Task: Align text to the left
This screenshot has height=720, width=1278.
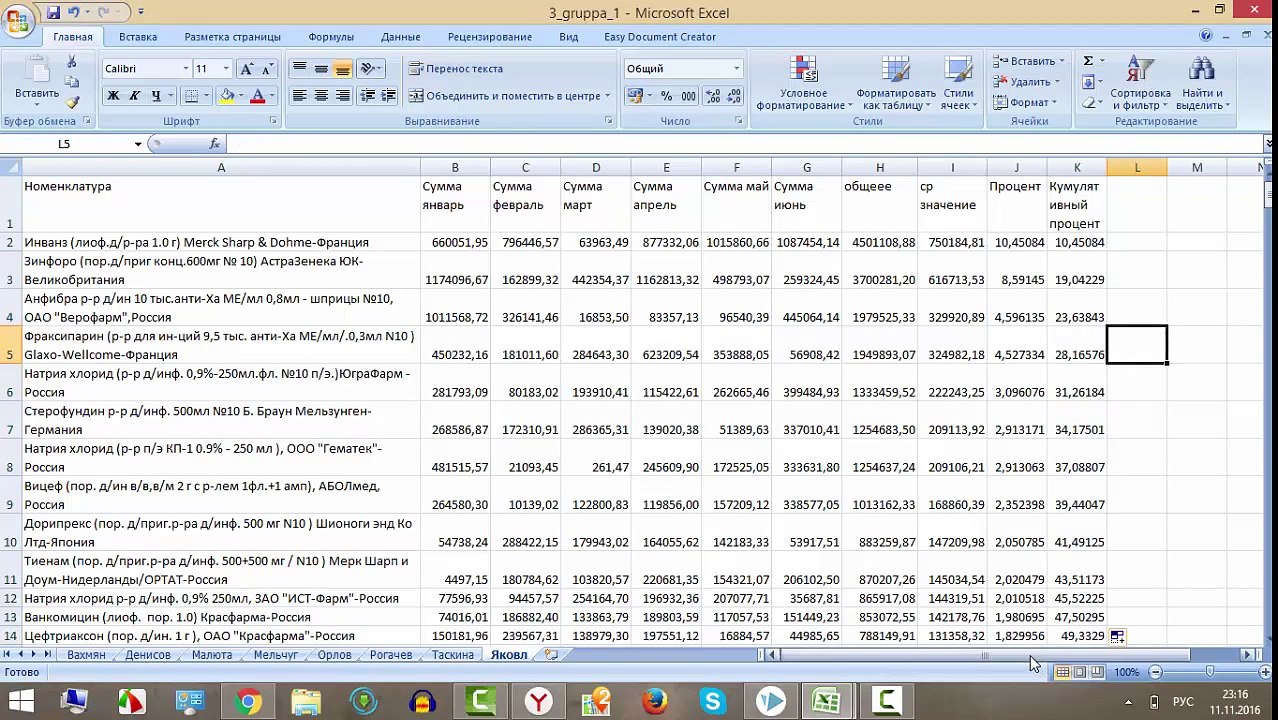Action: click(x=299, y=96)
